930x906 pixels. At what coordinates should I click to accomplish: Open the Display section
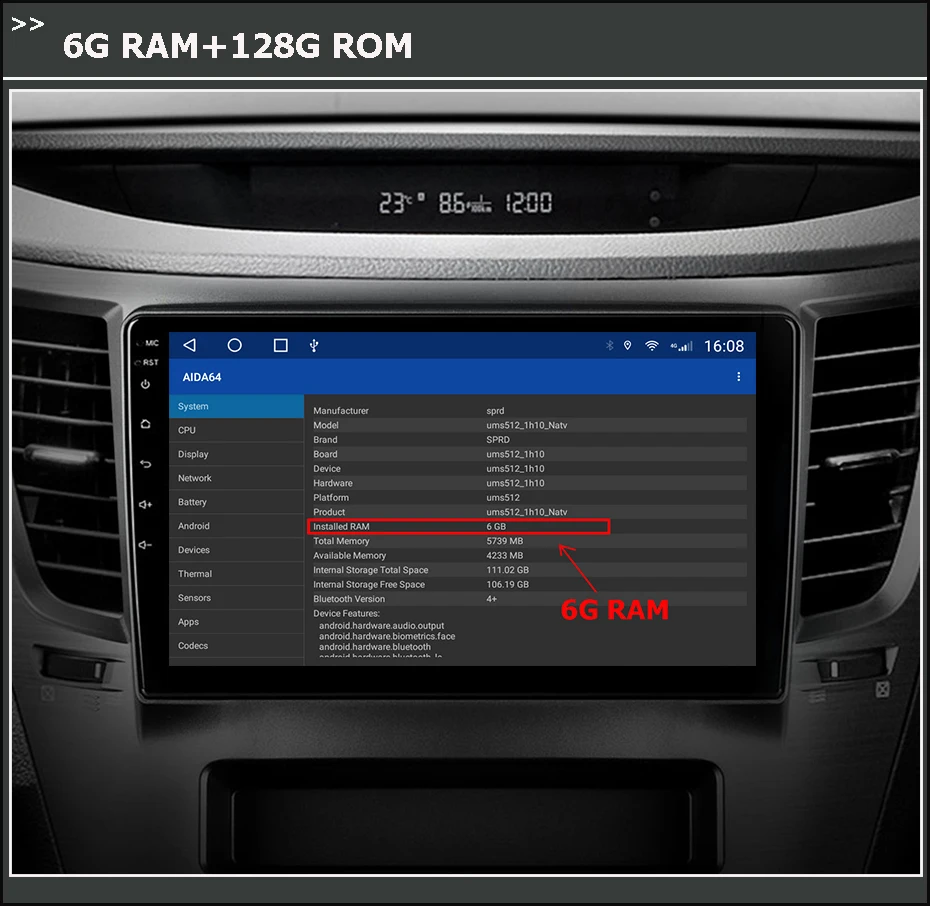pyautogui.click(x=236, y=454)
